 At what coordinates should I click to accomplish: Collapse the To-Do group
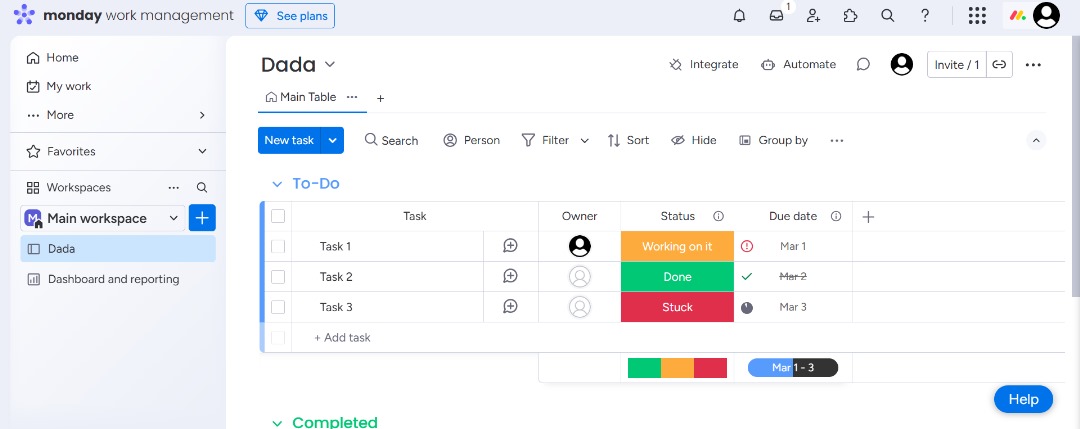point(277,184)
